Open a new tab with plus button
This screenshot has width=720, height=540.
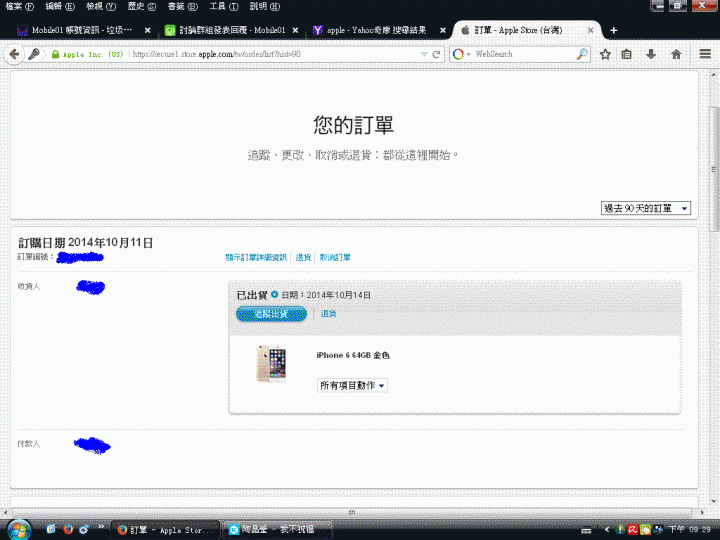tap(613, 30)
